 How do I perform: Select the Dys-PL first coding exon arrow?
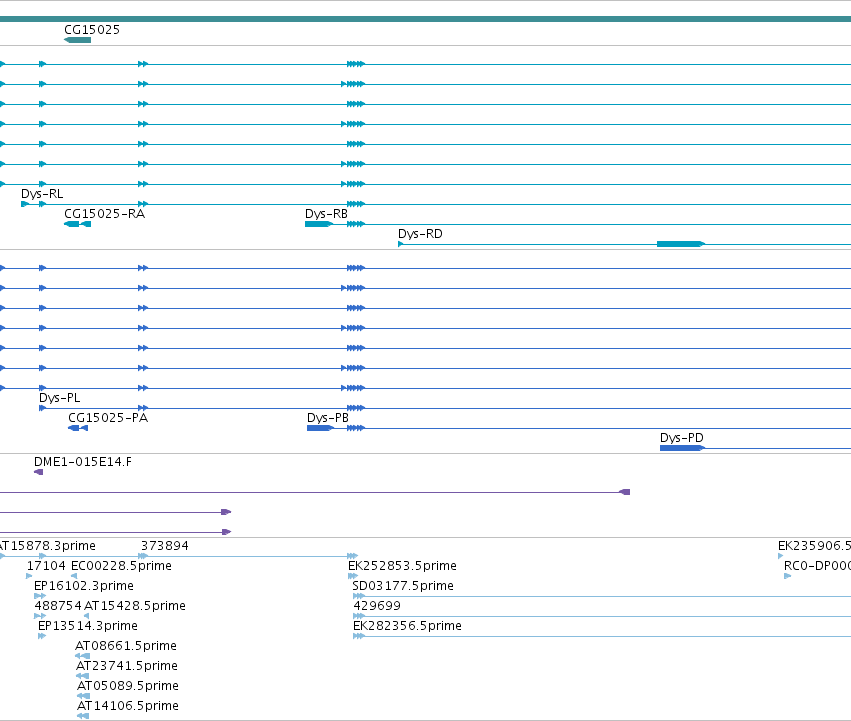click(x=42, y=408)
